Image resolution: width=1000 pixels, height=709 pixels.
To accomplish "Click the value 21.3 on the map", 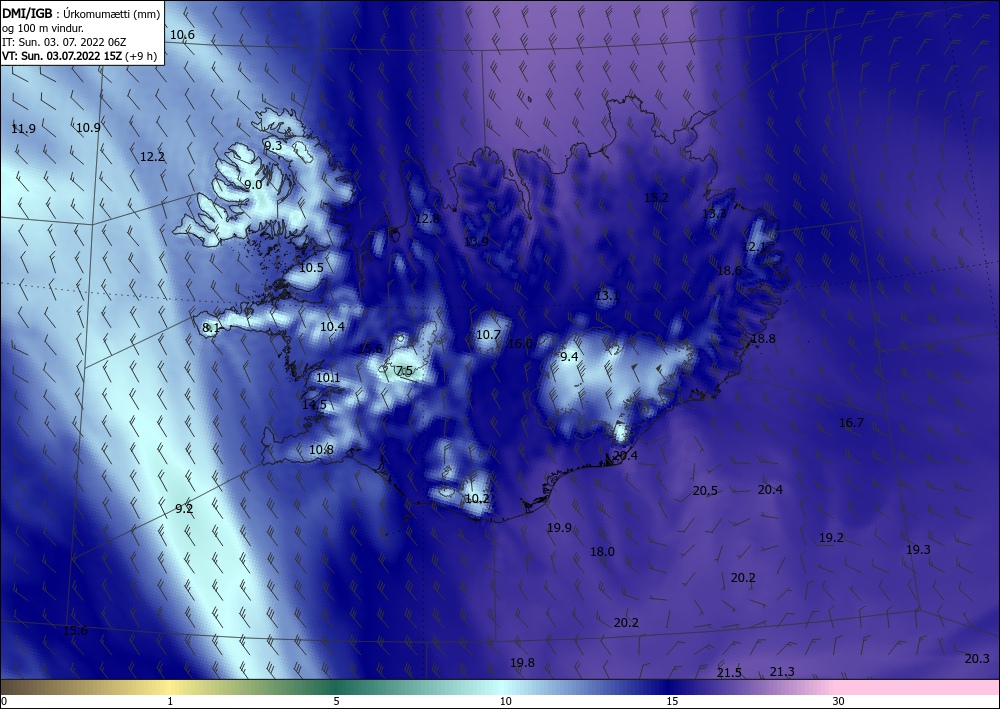I will click(782, 672).
